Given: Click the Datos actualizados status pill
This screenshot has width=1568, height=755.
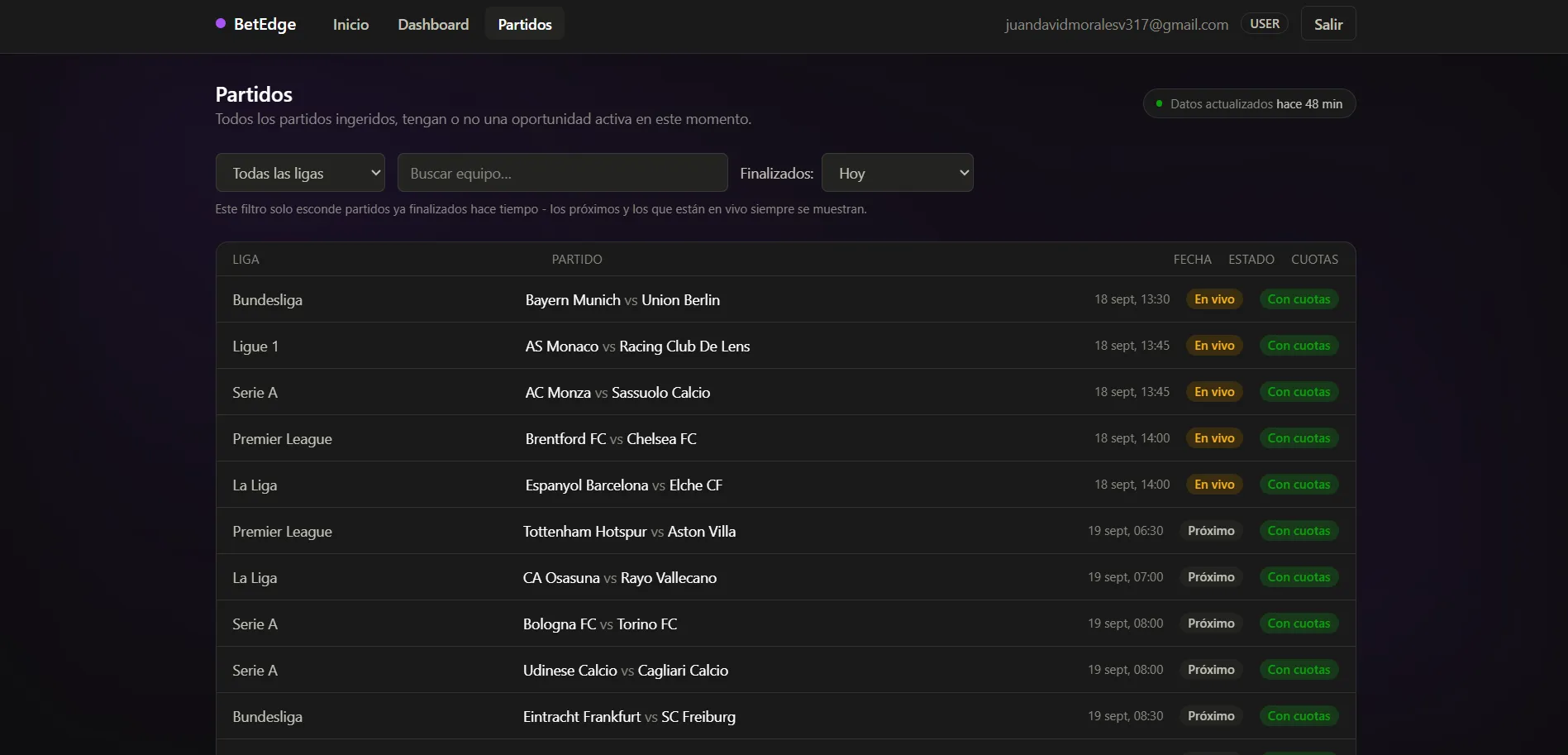Looking at the screenshot, I should pos(1249,103).
